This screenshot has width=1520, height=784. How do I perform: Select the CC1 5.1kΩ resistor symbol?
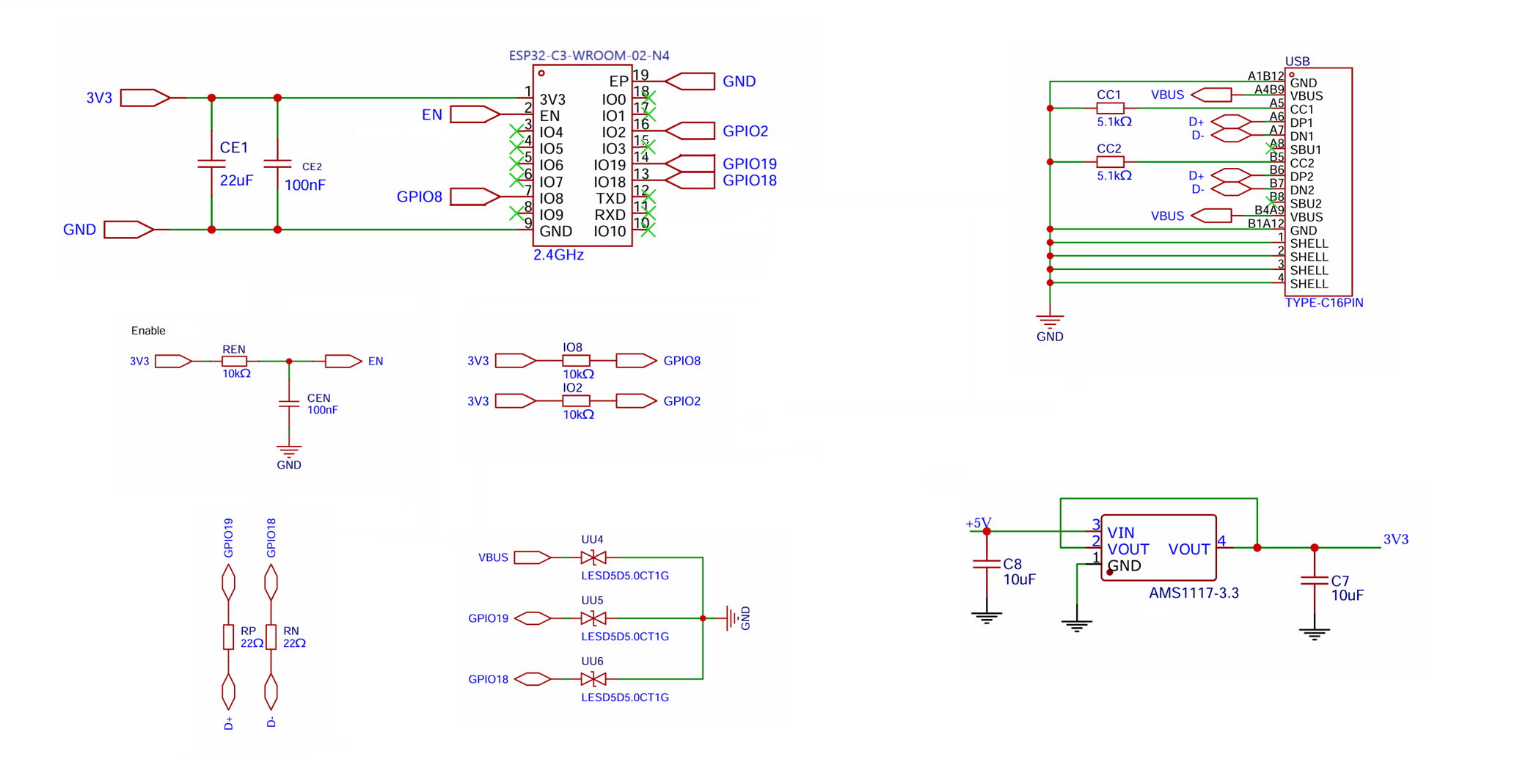coord(1110,108)
